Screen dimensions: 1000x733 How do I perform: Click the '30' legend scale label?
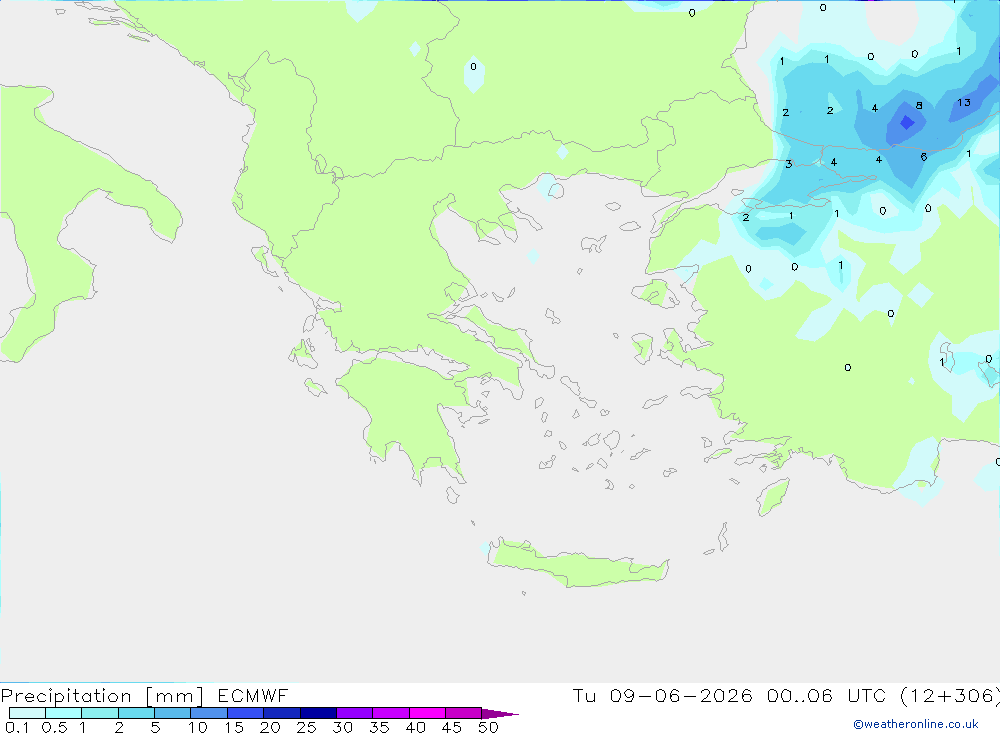click(x=342, y=727)
